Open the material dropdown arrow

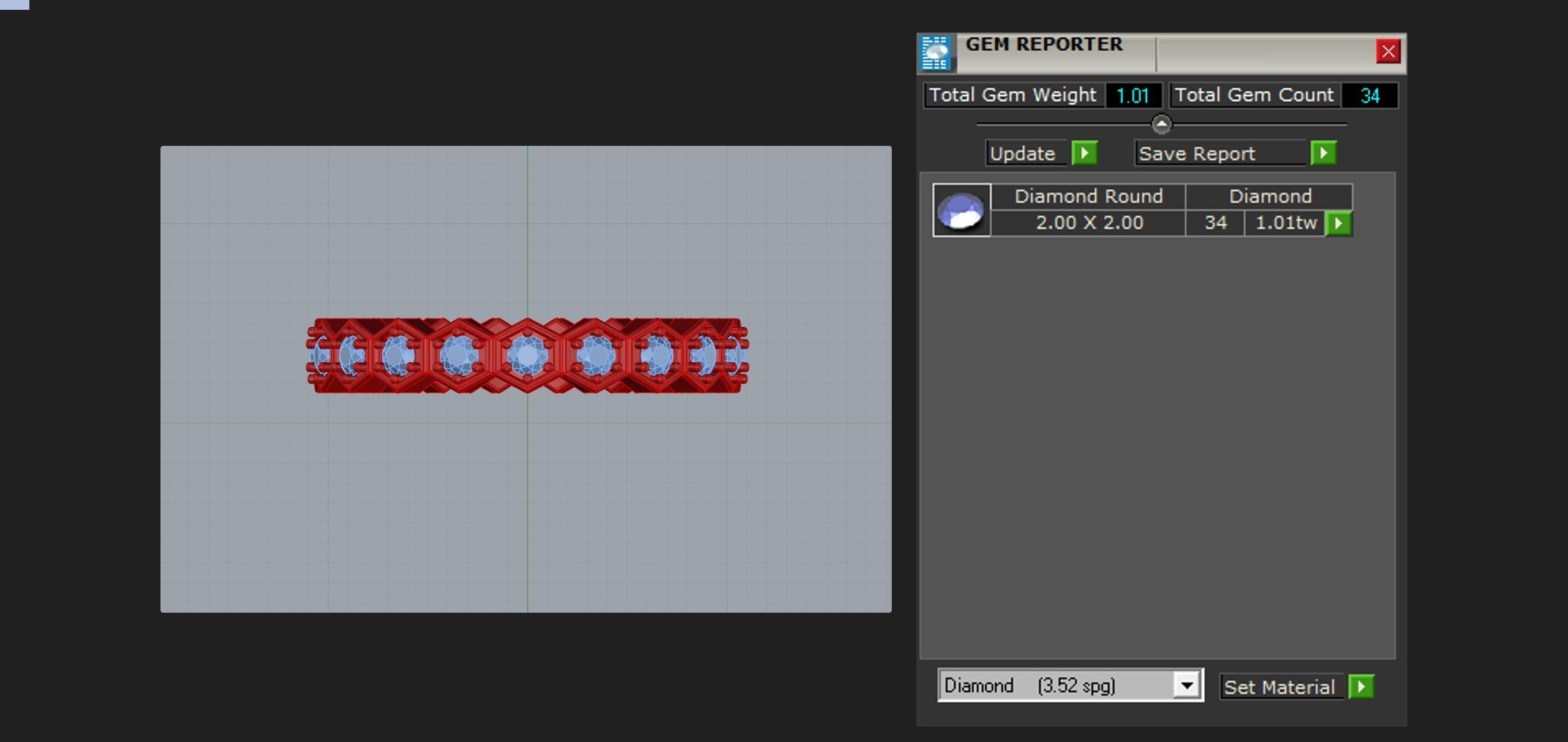click(x=1186, y=686)
